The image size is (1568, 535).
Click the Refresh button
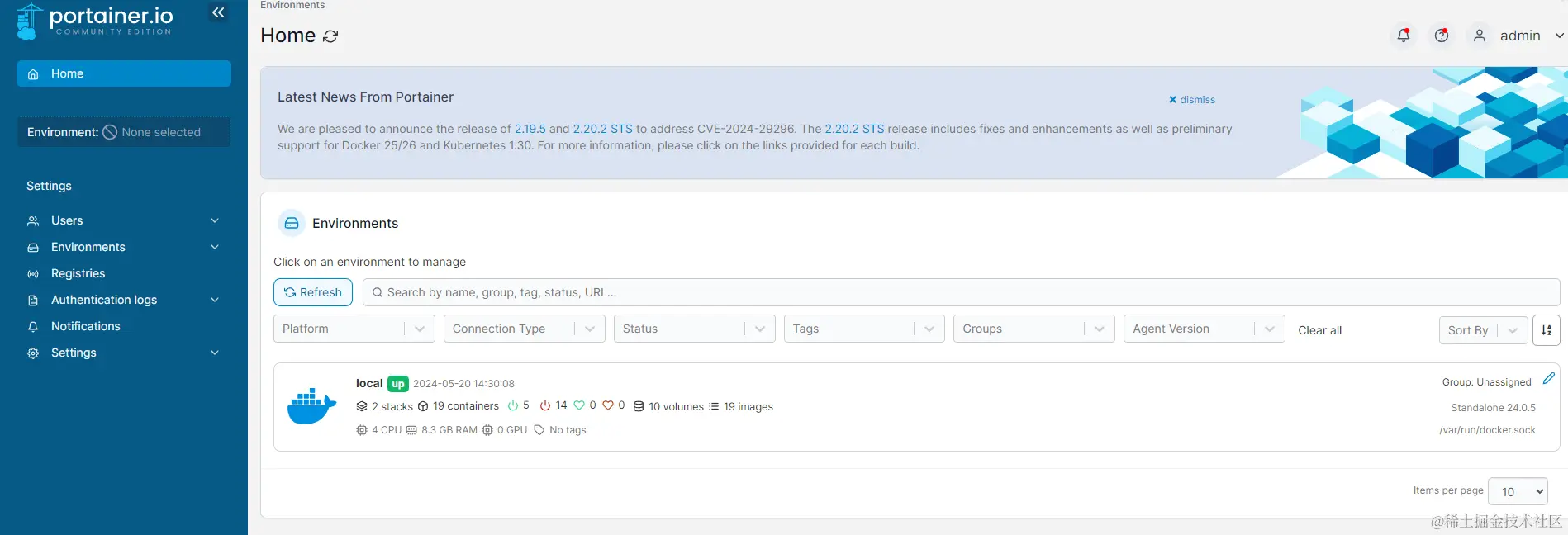pos(313,292)
